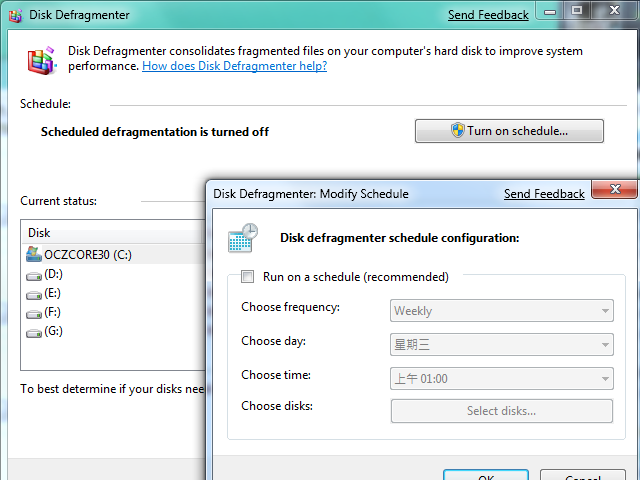Enable Run on a schedule checkbox
640x480 pixels.
247,276
